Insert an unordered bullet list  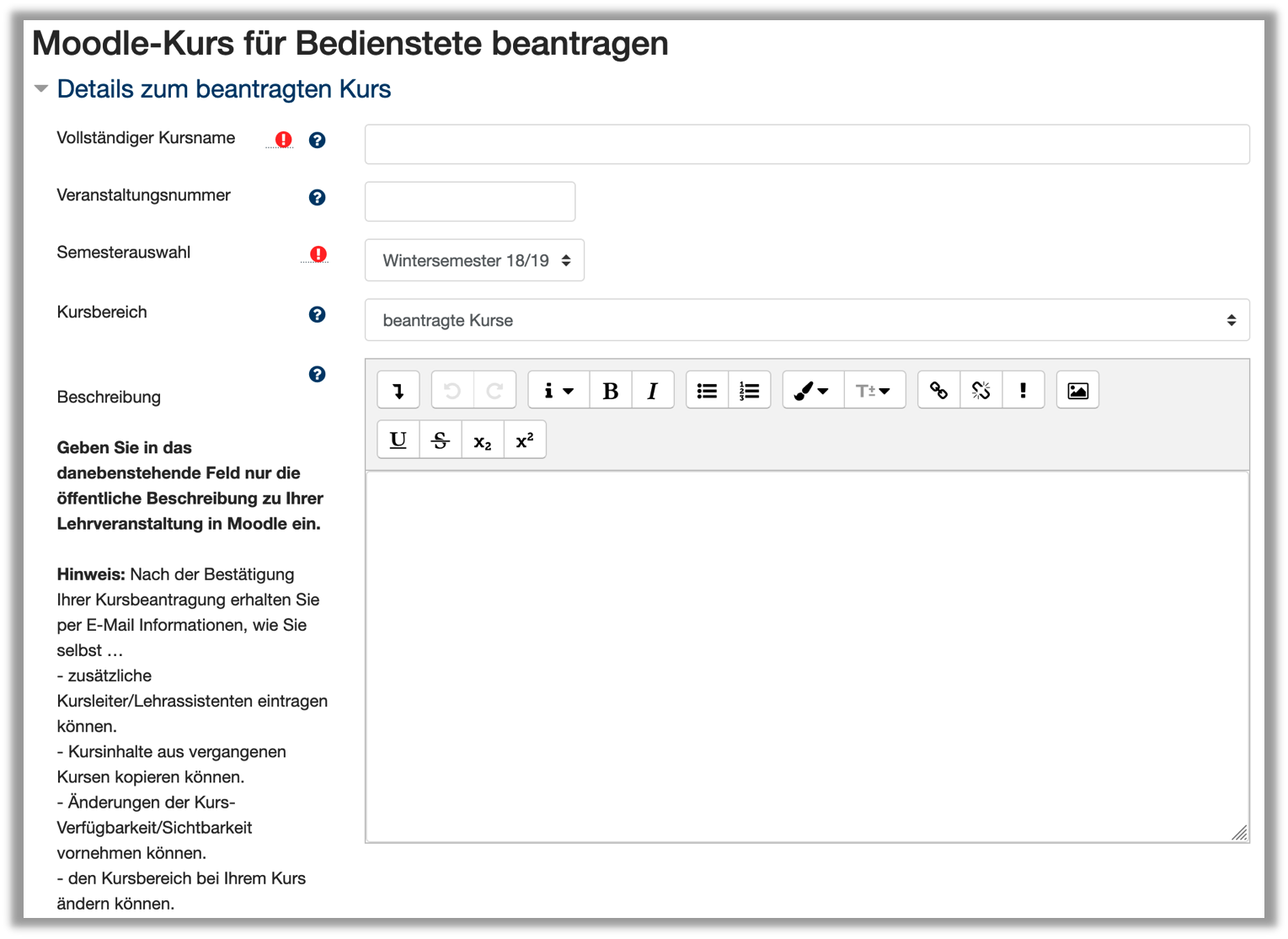click(x=707, y=391)
